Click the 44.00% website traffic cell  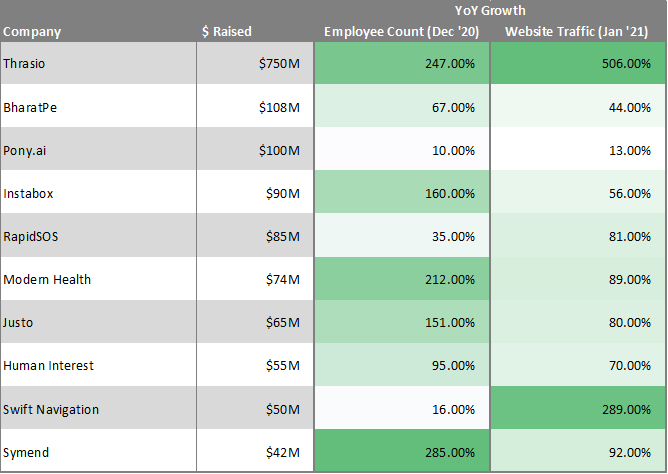tap(578, 106)
